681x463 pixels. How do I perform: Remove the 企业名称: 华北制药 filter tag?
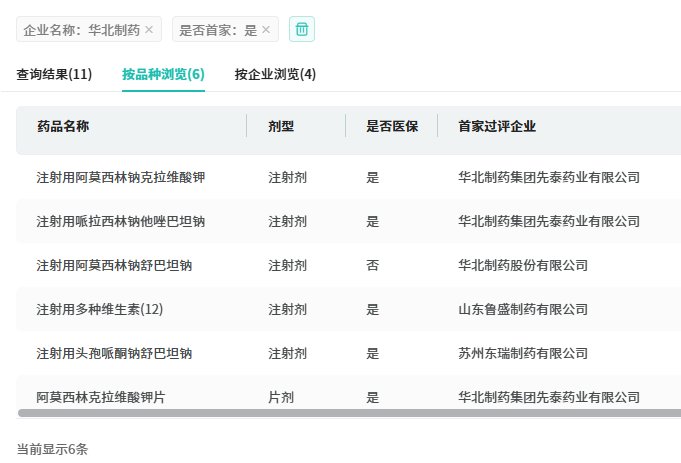tap(149, 30)
